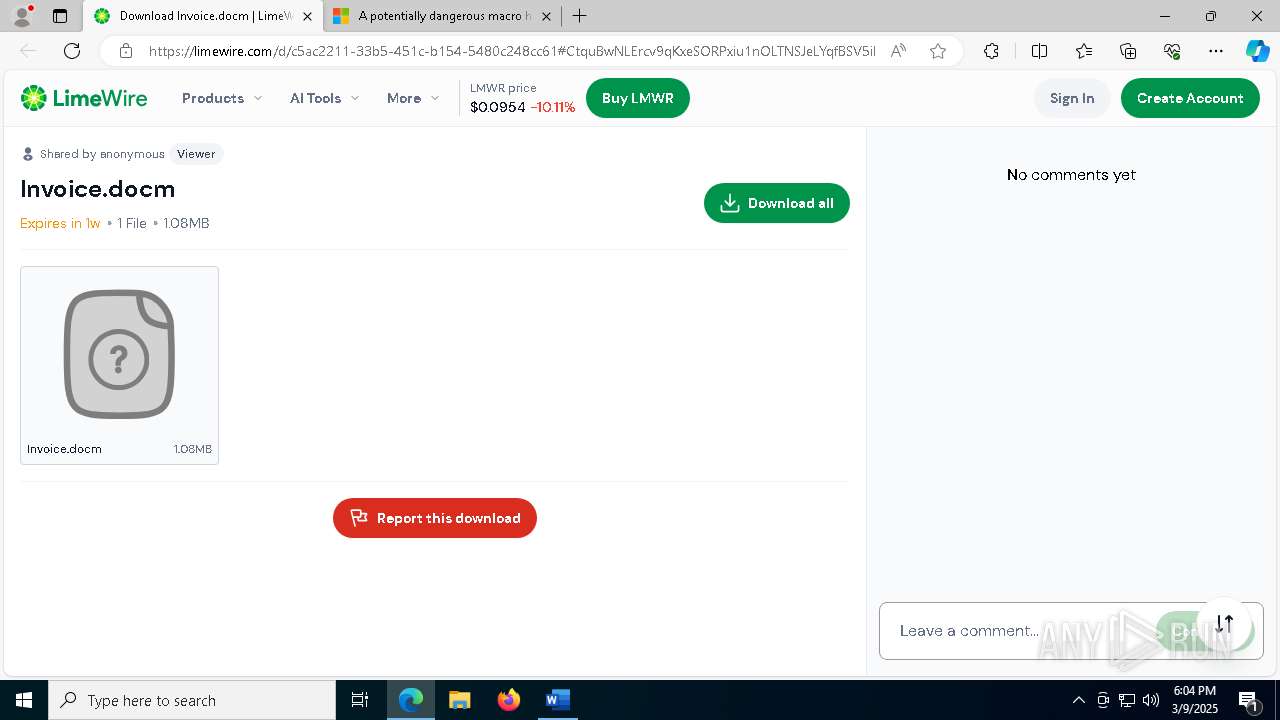This screenshot has height=720, width=1280.
Task: Click the Download all button
Action: (x=777, y=203)
